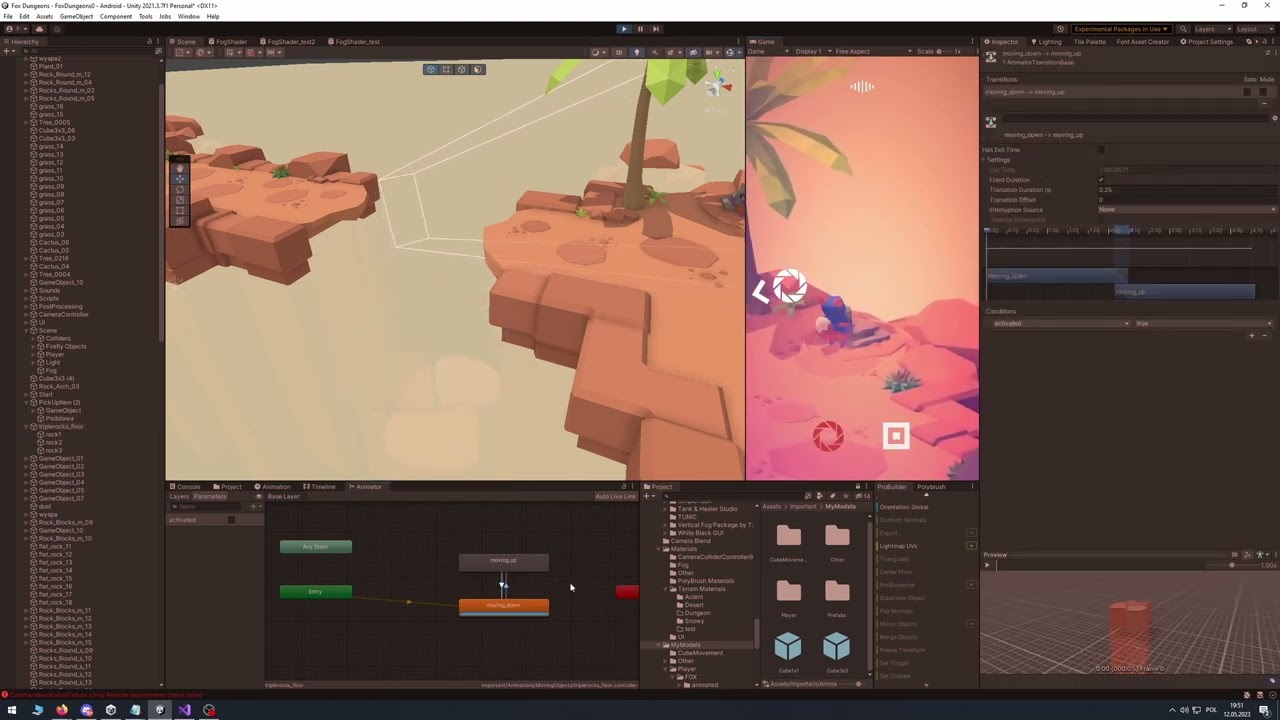Open the GameObject menu

click(x=77, y=16)
